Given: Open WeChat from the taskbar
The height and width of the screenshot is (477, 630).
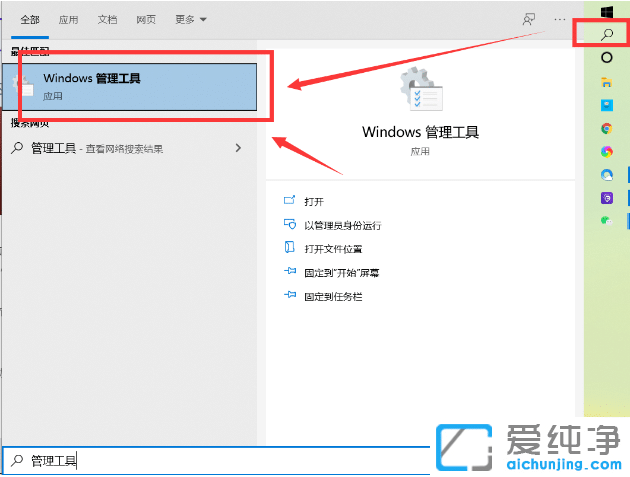Looking at the screenshot, I should click(x=606, y=221).
